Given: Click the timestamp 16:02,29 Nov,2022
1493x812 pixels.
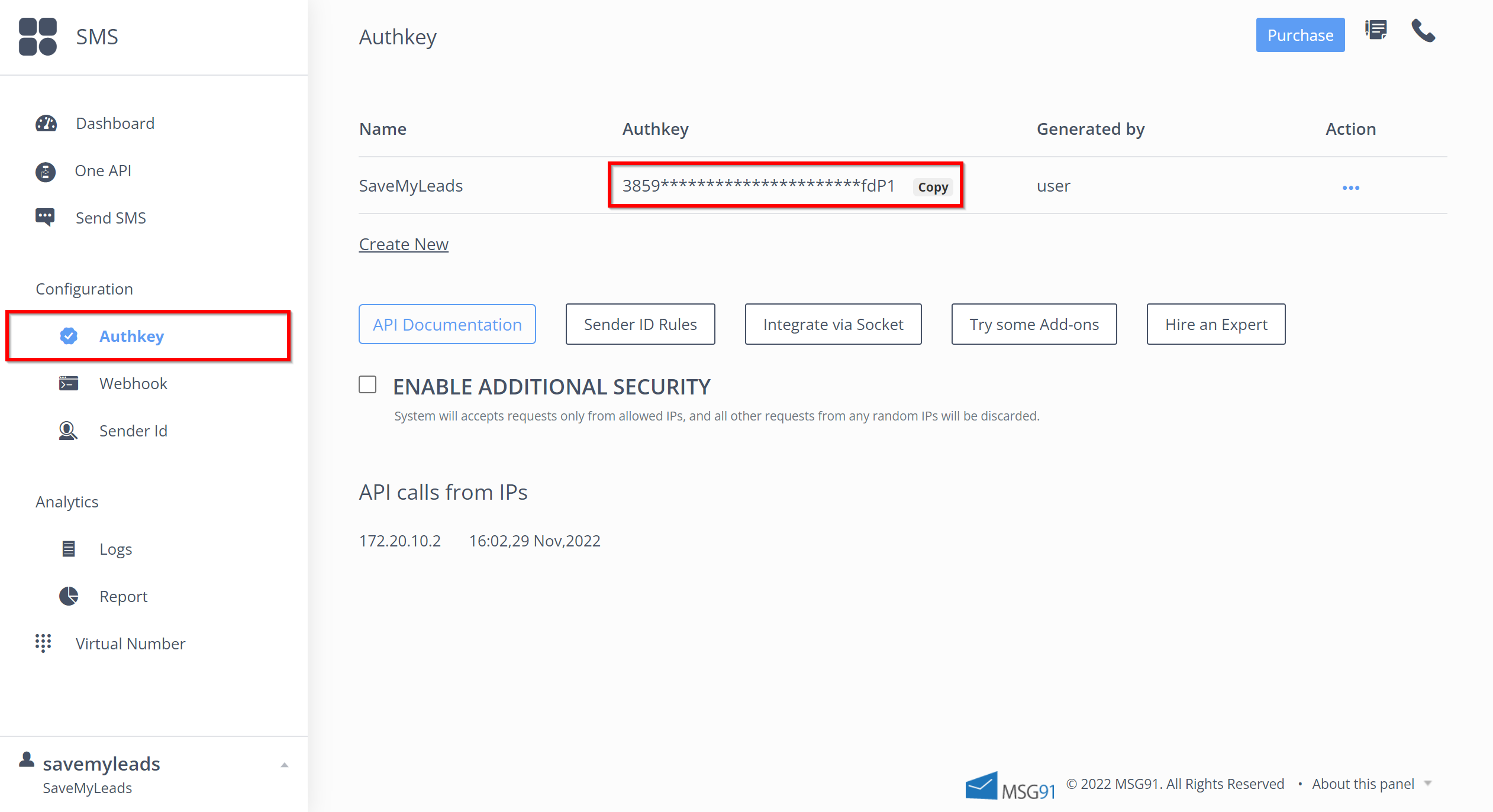Looking at the screenshot, I should (x=535, y=541).
